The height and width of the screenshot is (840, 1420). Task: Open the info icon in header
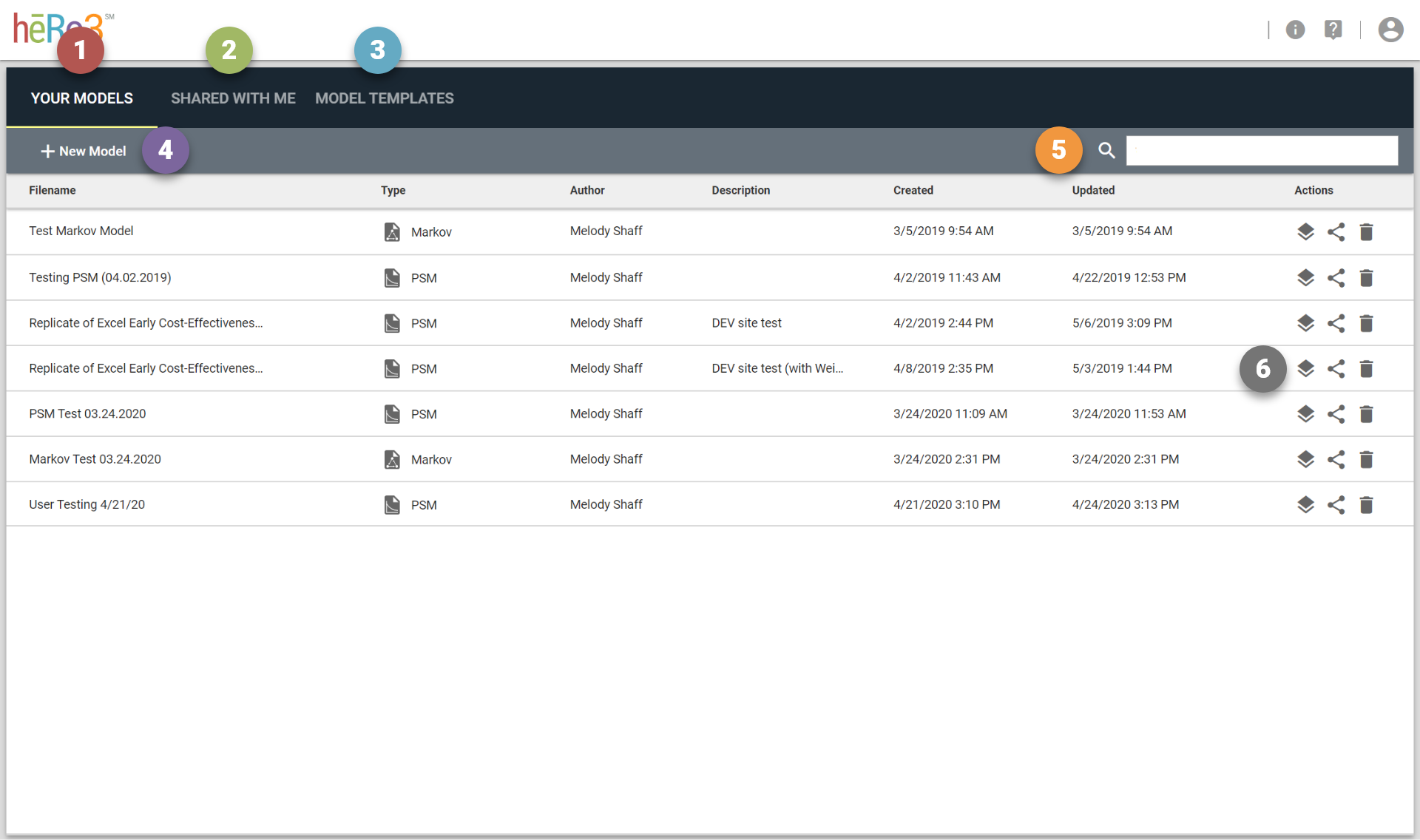pos(1295,30)
